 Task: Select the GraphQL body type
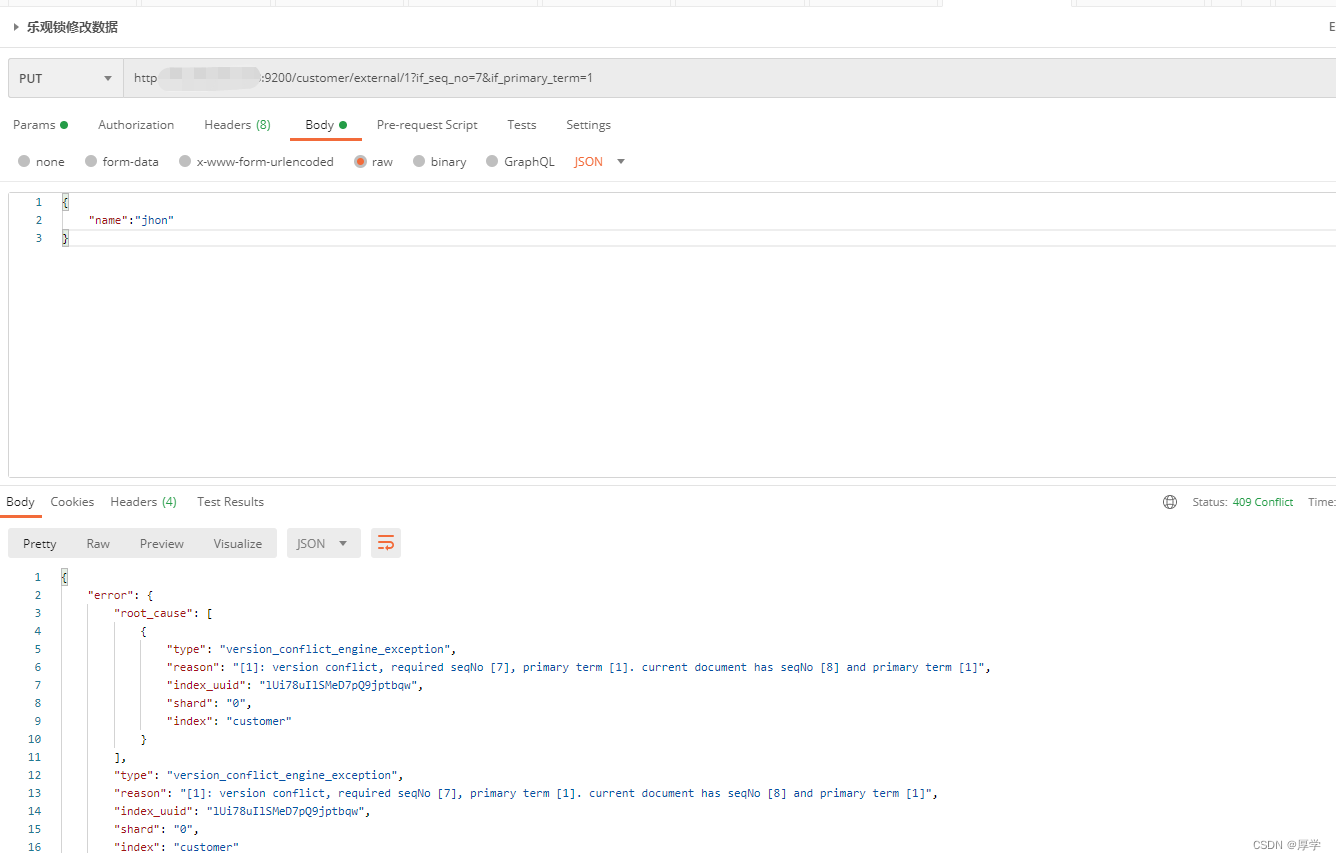(520, 162)
